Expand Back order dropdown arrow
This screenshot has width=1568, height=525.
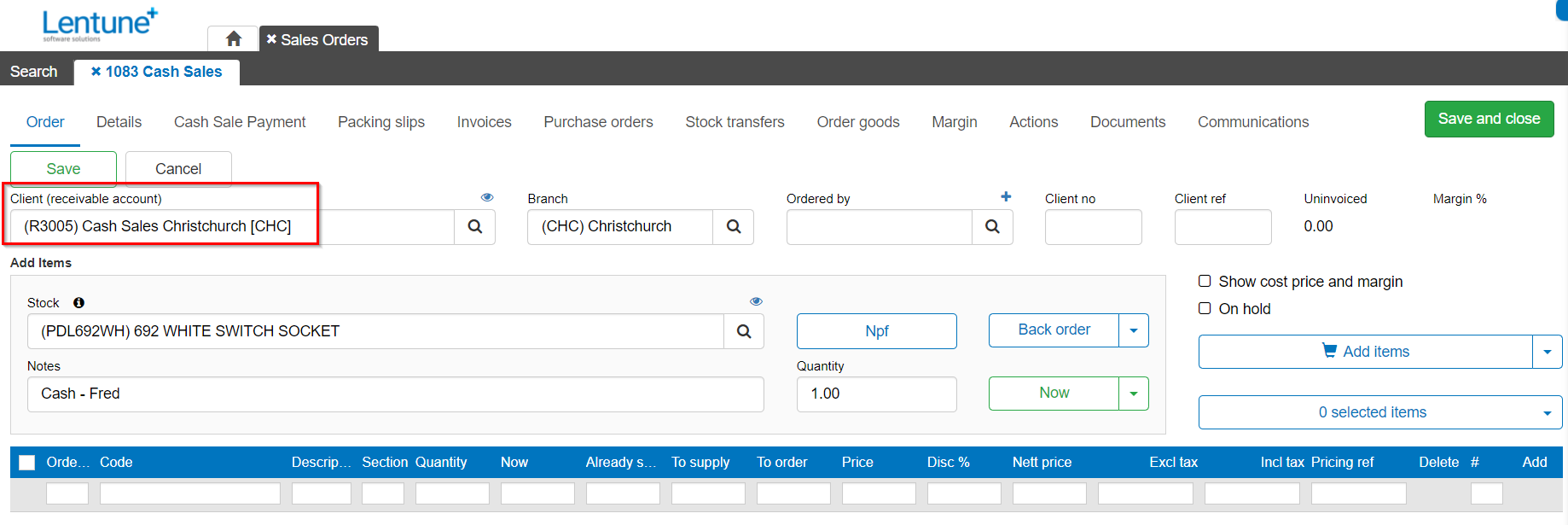point(1134,330)
